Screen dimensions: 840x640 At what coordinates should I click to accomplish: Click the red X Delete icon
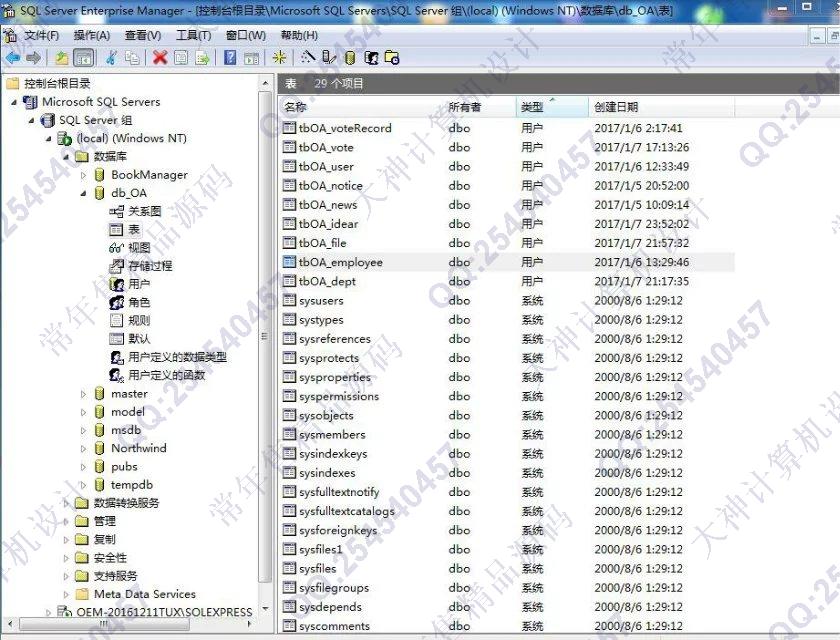coord(160,57)
